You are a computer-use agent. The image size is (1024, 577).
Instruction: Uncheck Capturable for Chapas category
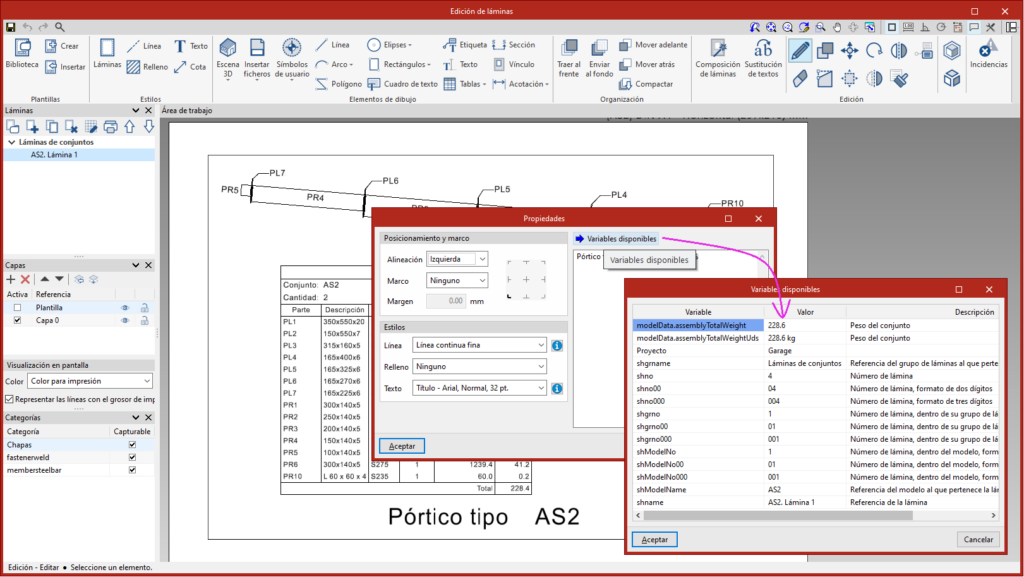click(x=132, y=444)
